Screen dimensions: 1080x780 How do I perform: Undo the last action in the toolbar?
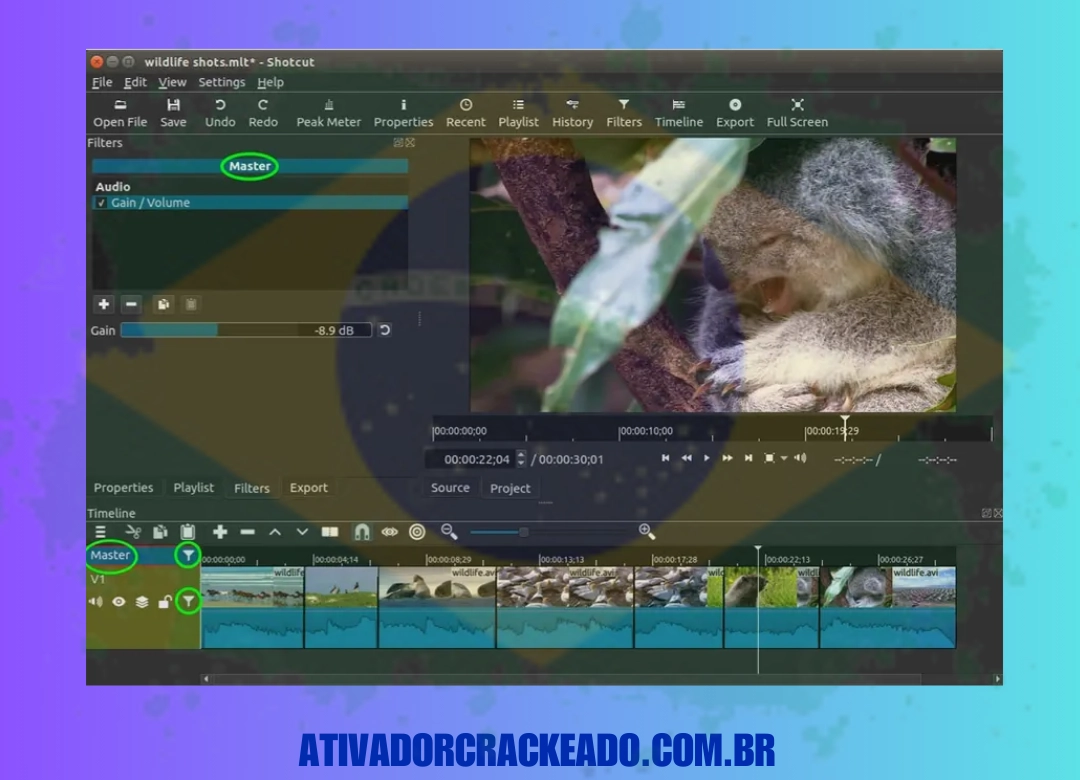tap(220, 113)
